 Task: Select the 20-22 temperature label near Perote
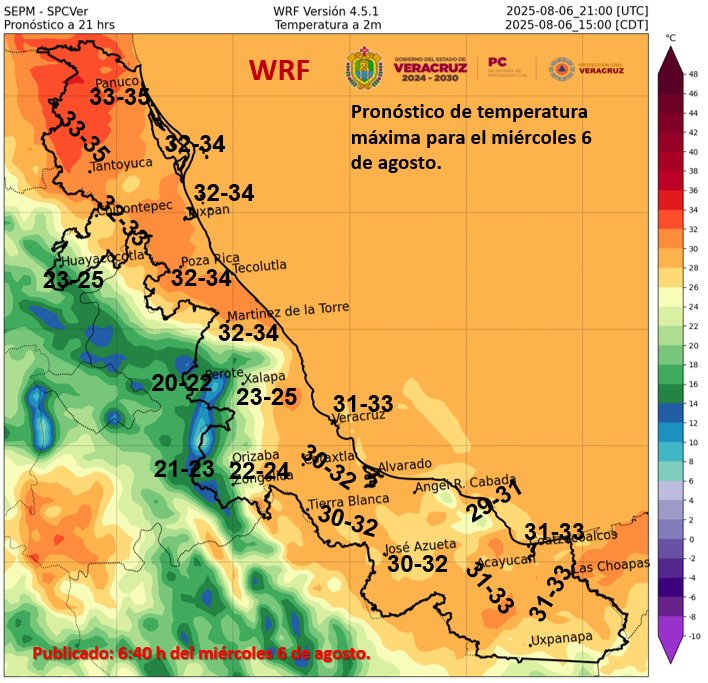pyautogui.click(x=181, y=382)
